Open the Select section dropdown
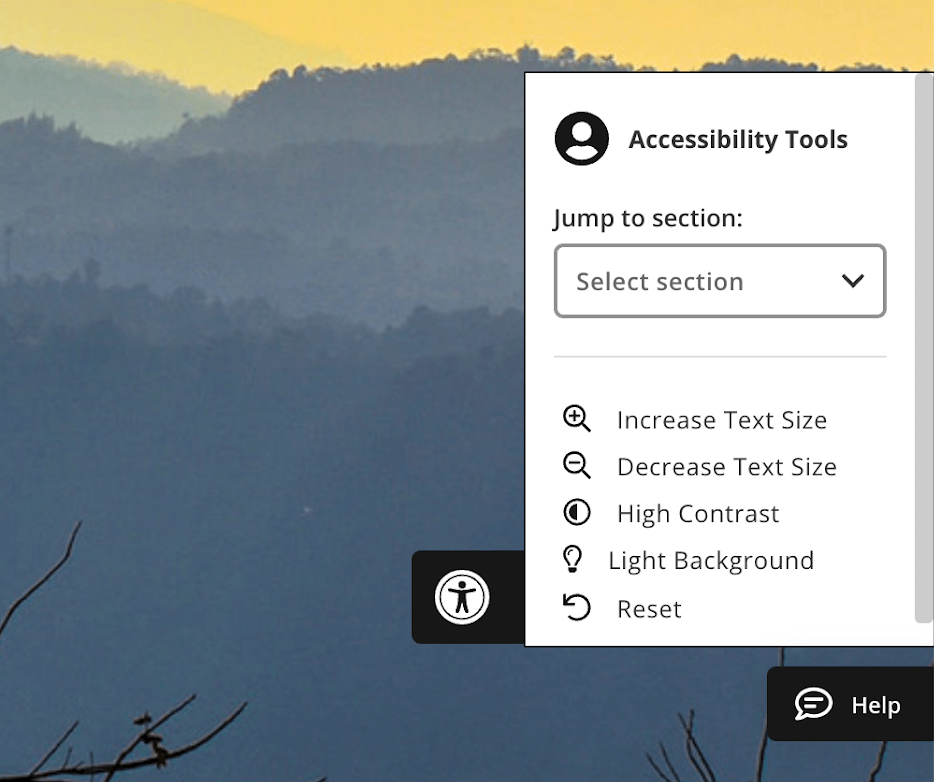 point(720,281)
